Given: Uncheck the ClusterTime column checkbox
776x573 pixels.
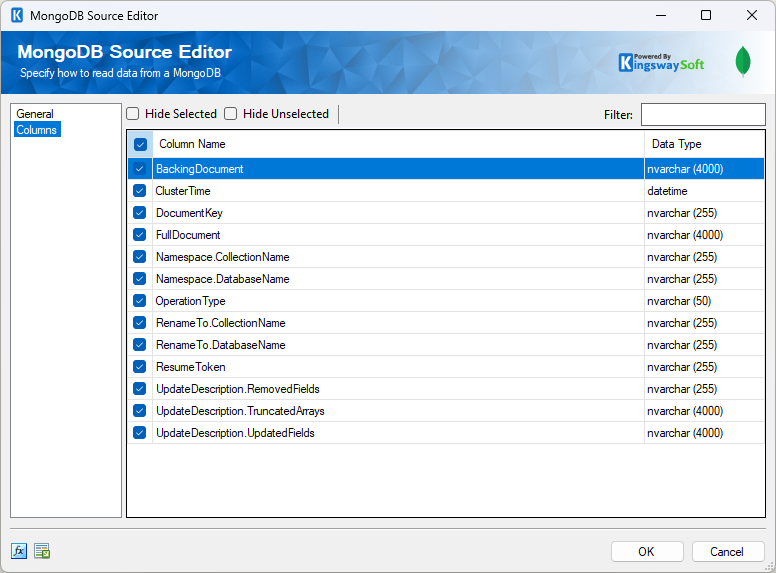Looking at the screenshot, I should click(x=140, y=191).
